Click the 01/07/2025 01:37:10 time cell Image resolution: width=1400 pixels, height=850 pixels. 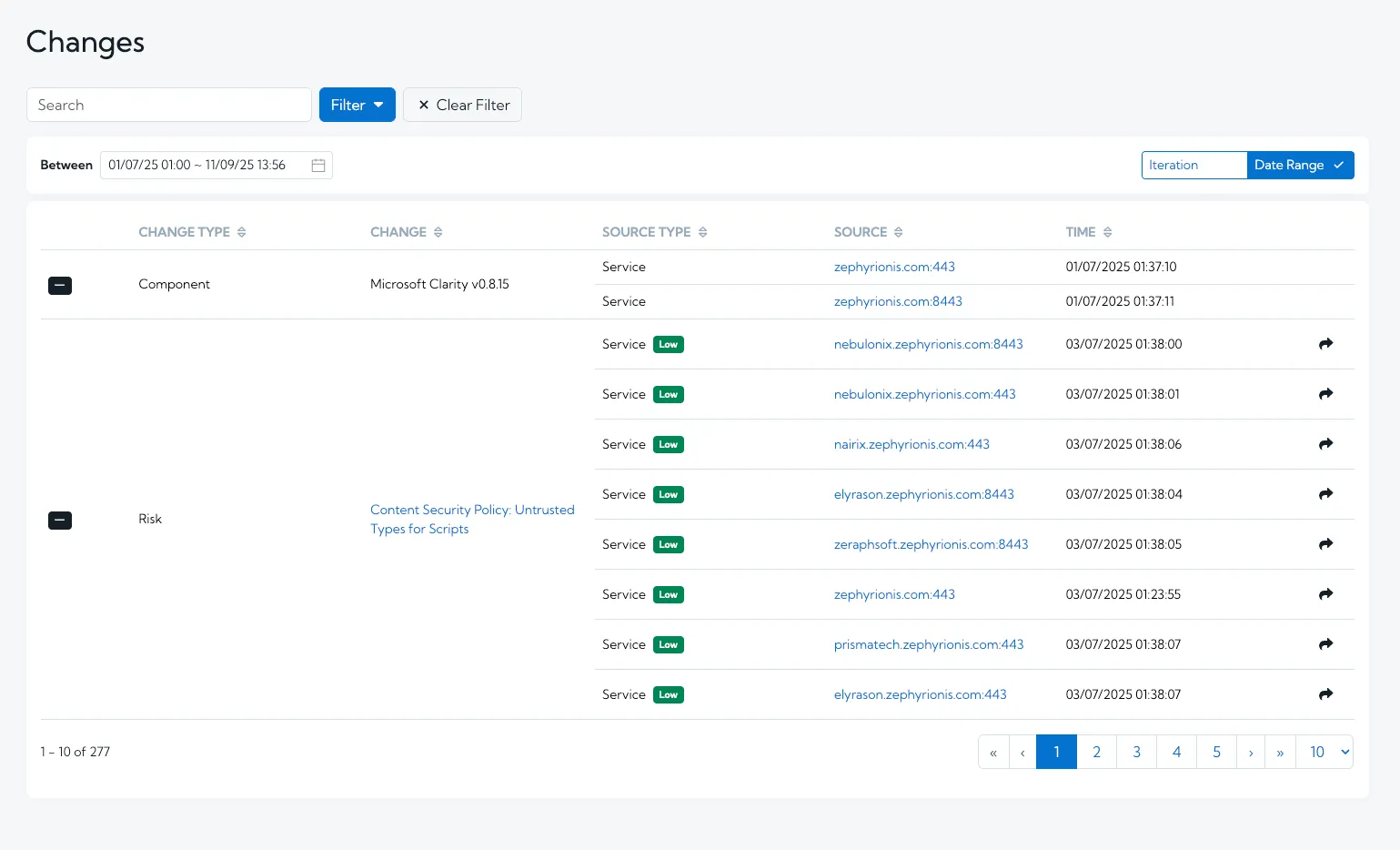click(x=1121, y=267)
